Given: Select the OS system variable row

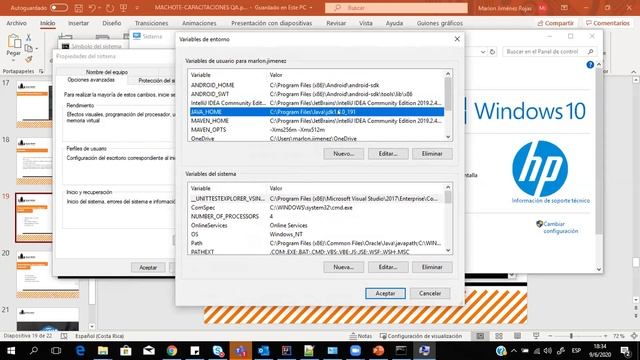Looking at the screenshot, I should click(317, 234).
